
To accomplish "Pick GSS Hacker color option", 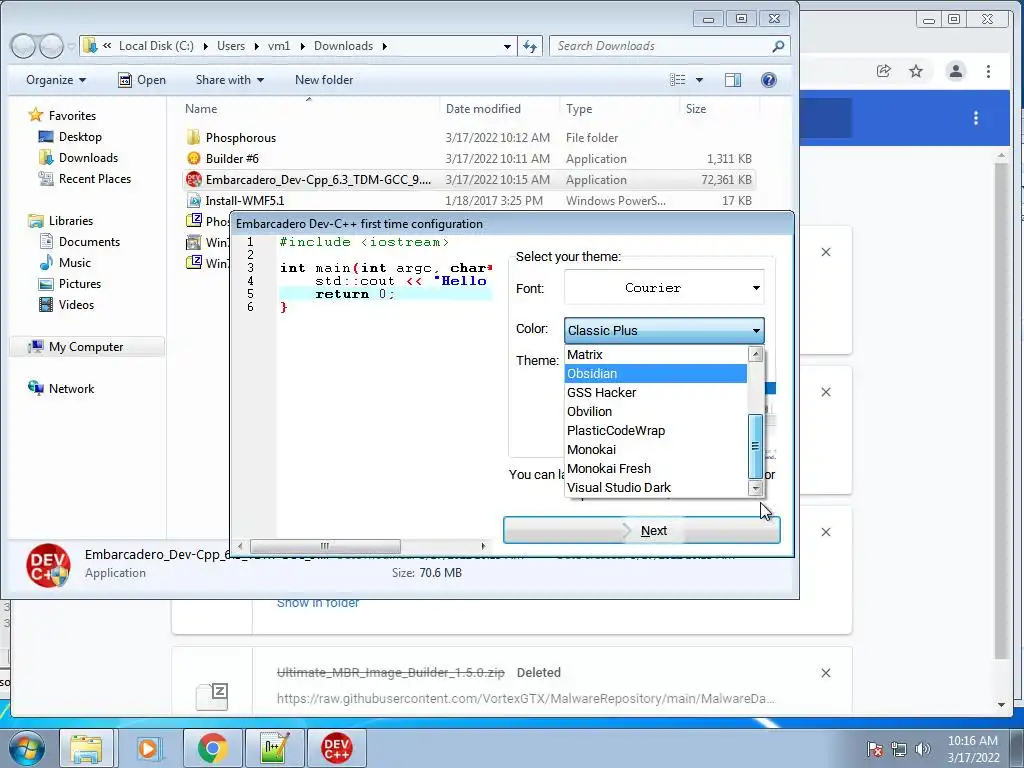I will coord(656,392).
